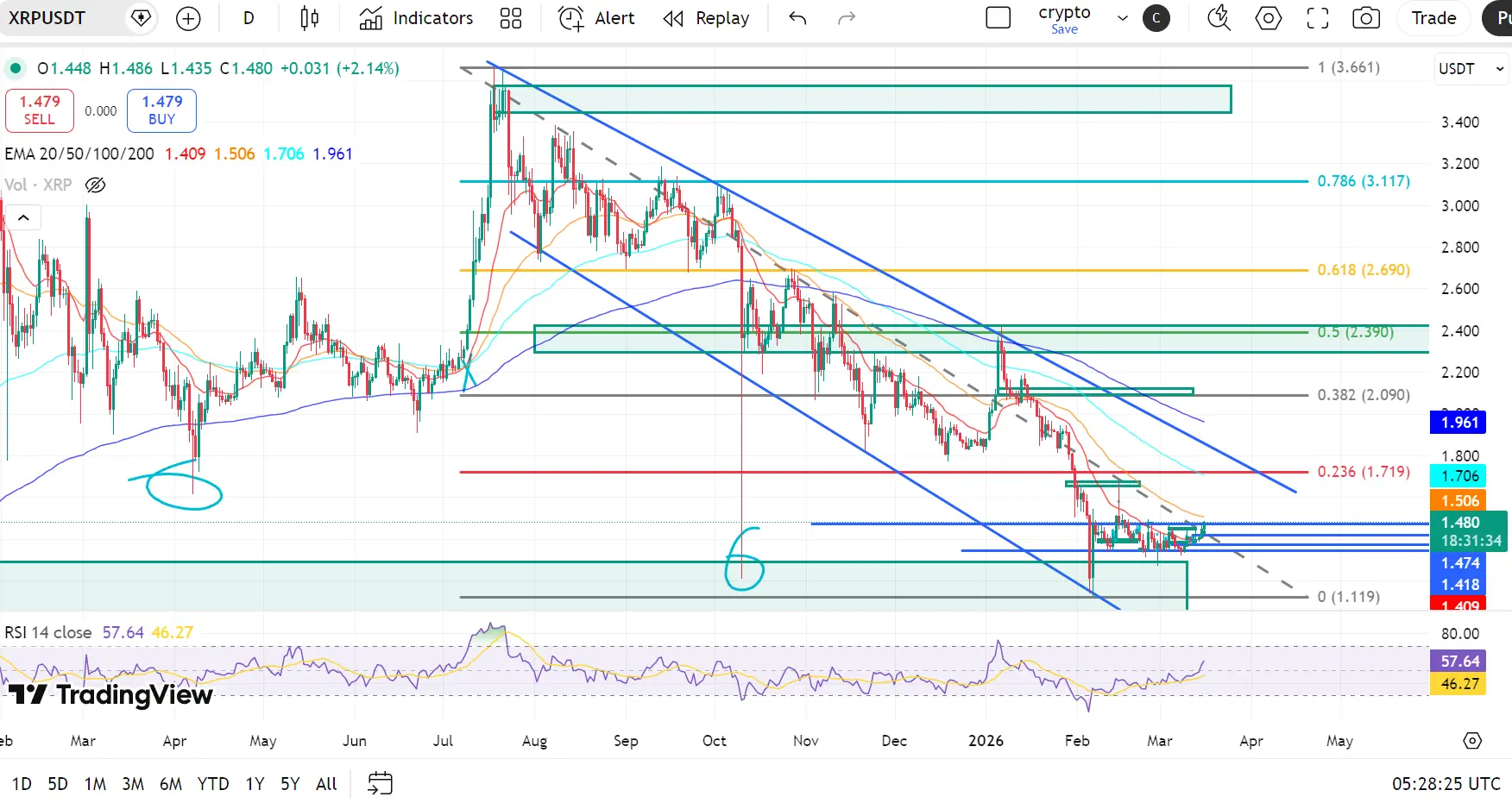The width and height of the screenshot is (1512, 803).
Task: Select the 0 (1.119) Fibonacci level label
Action: click(1349, 597)
